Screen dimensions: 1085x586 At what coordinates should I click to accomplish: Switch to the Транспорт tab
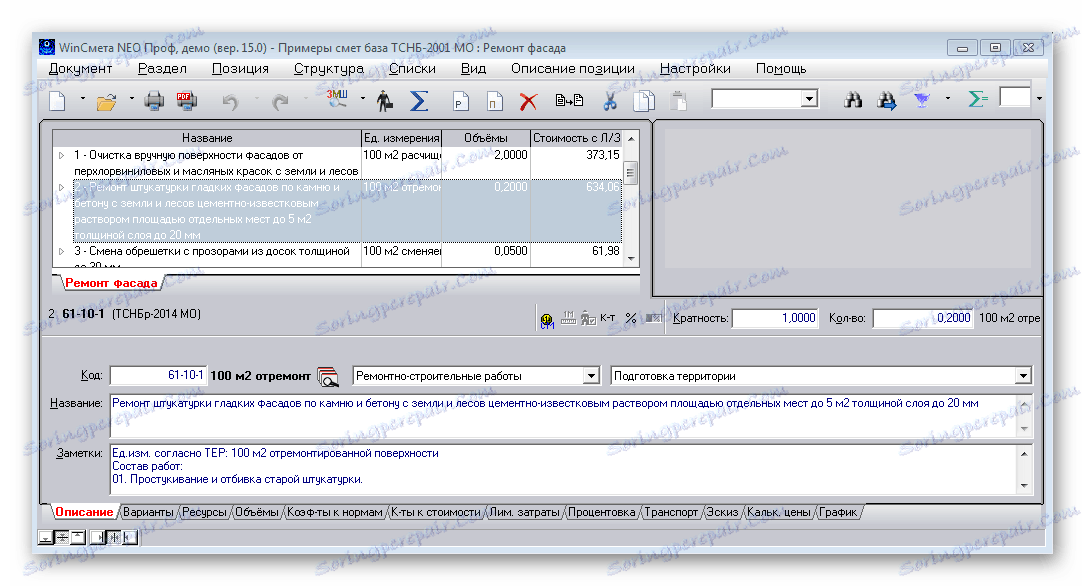[671, 512]
